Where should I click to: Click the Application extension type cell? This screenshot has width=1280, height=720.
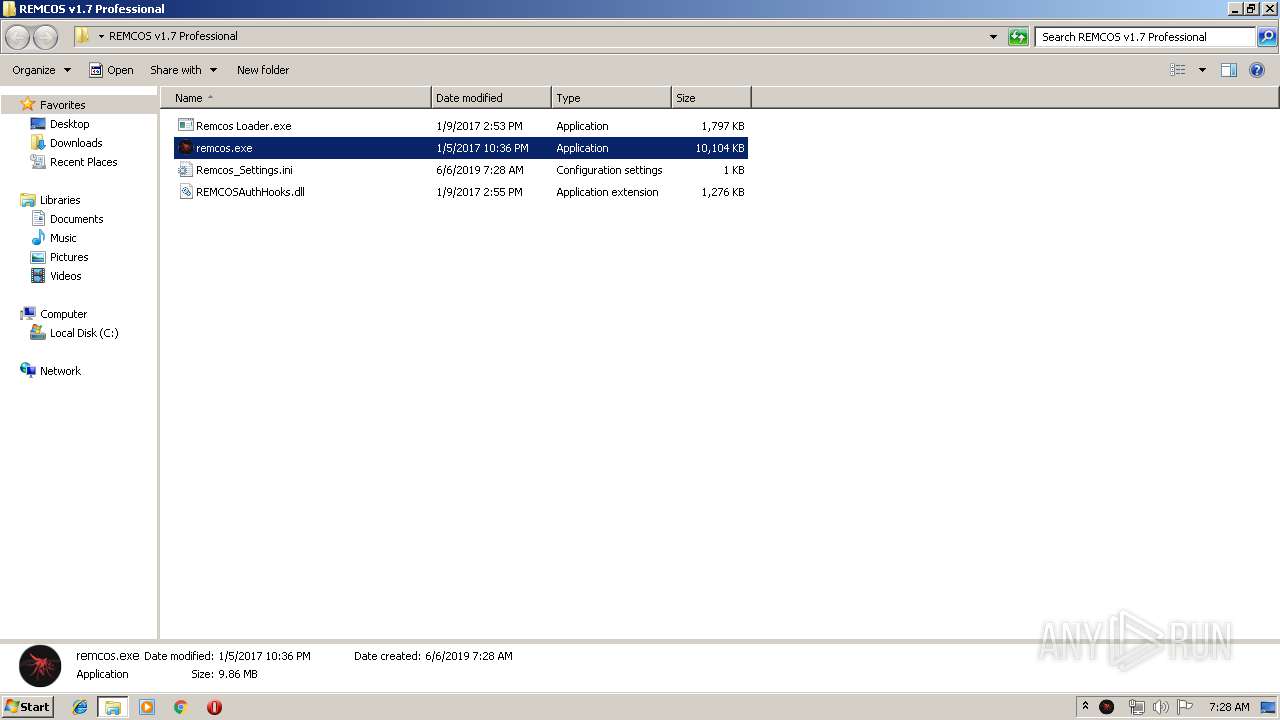pyautogui.click(x=607, y=192)
